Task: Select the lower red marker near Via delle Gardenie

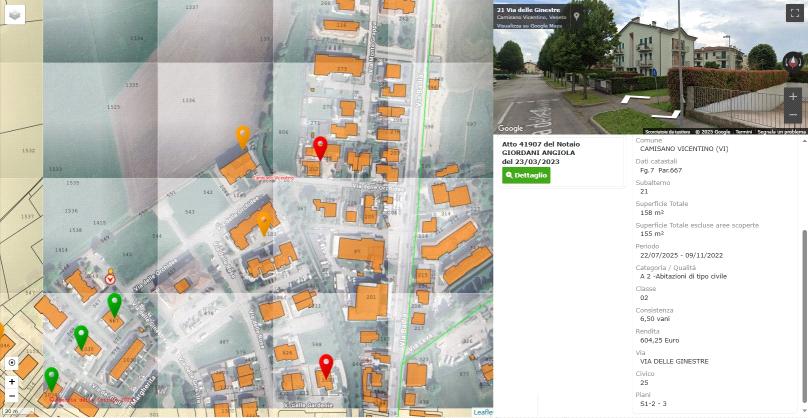Action: tap(326, 364)
